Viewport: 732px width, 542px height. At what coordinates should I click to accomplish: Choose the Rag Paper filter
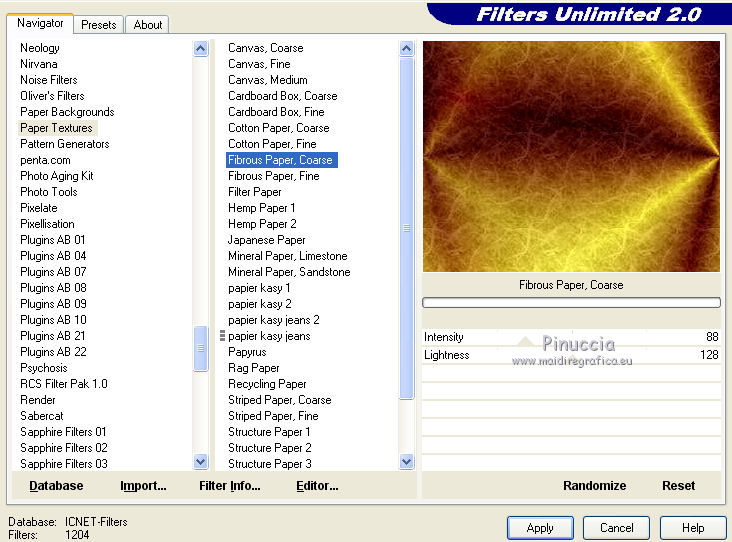tap(253, 368)
